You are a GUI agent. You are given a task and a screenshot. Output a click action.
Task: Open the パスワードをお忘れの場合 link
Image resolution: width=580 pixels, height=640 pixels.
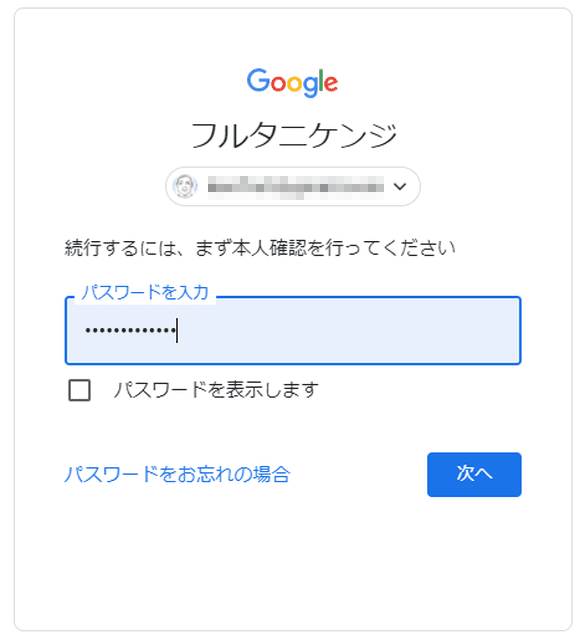pos(177,474)
